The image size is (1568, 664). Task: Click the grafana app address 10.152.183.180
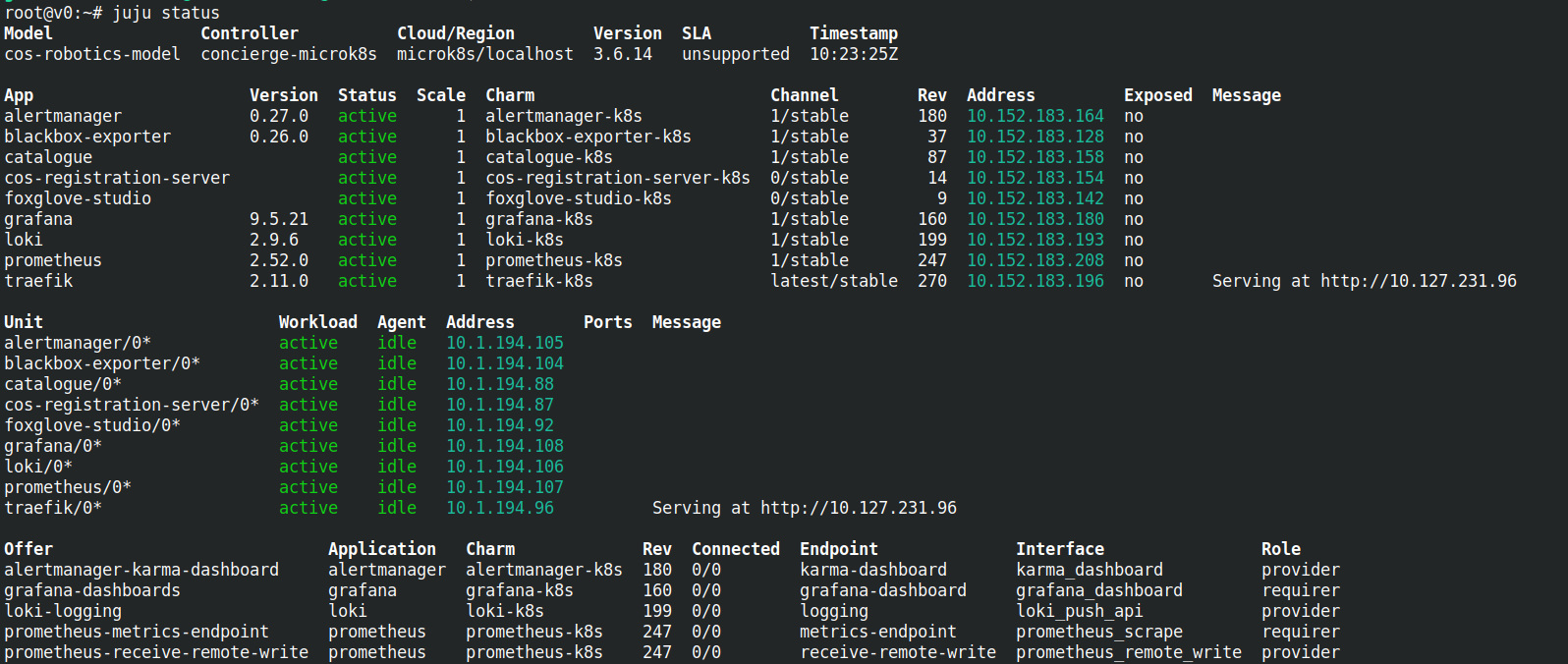coord(1035,219)
